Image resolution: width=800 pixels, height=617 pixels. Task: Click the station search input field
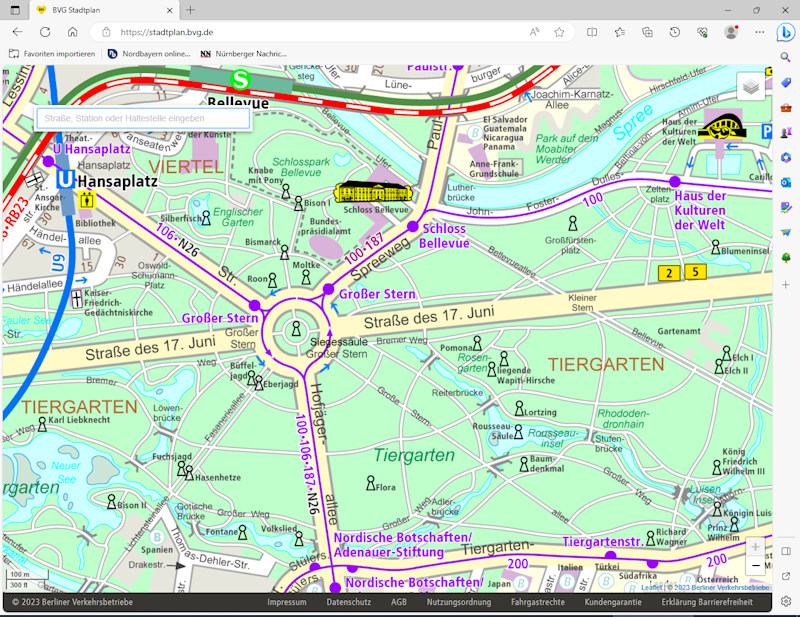[142, 118]
